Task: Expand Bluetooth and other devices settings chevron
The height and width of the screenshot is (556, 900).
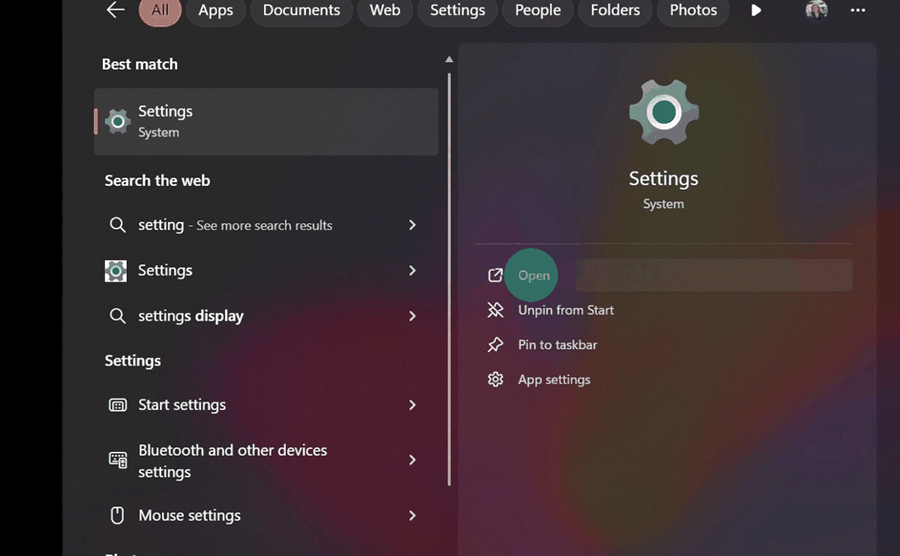Action: click(x=412, y=460)
